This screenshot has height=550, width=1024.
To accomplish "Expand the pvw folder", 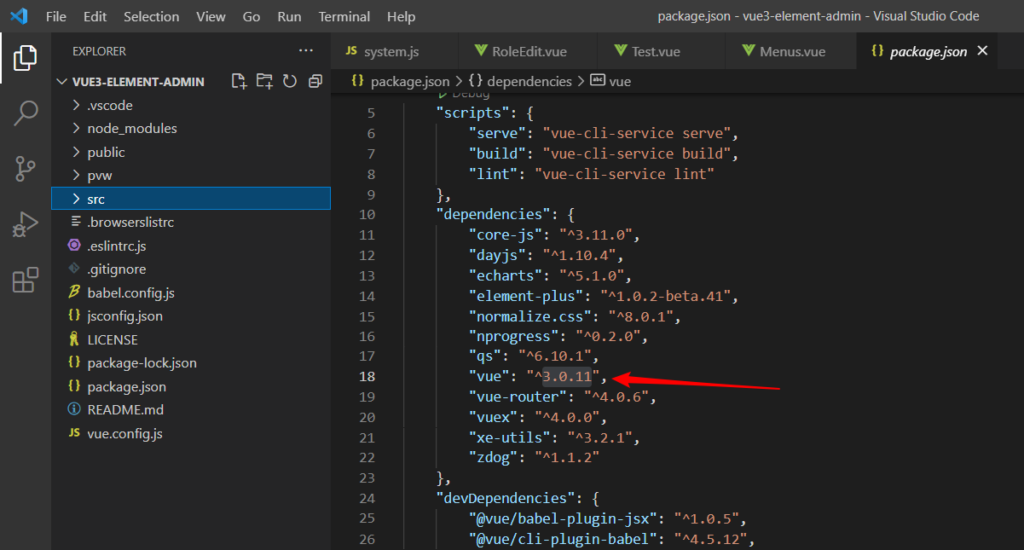I will (191, 176).
